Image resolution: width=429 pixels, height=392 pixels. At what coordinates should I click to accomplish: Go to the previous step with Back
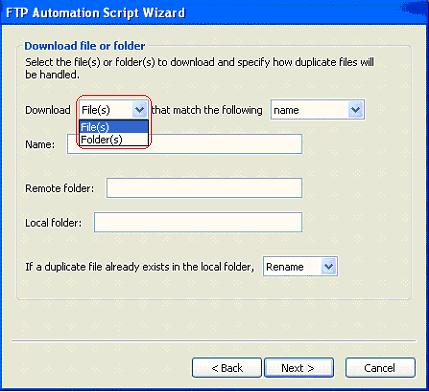pos(227,368)
